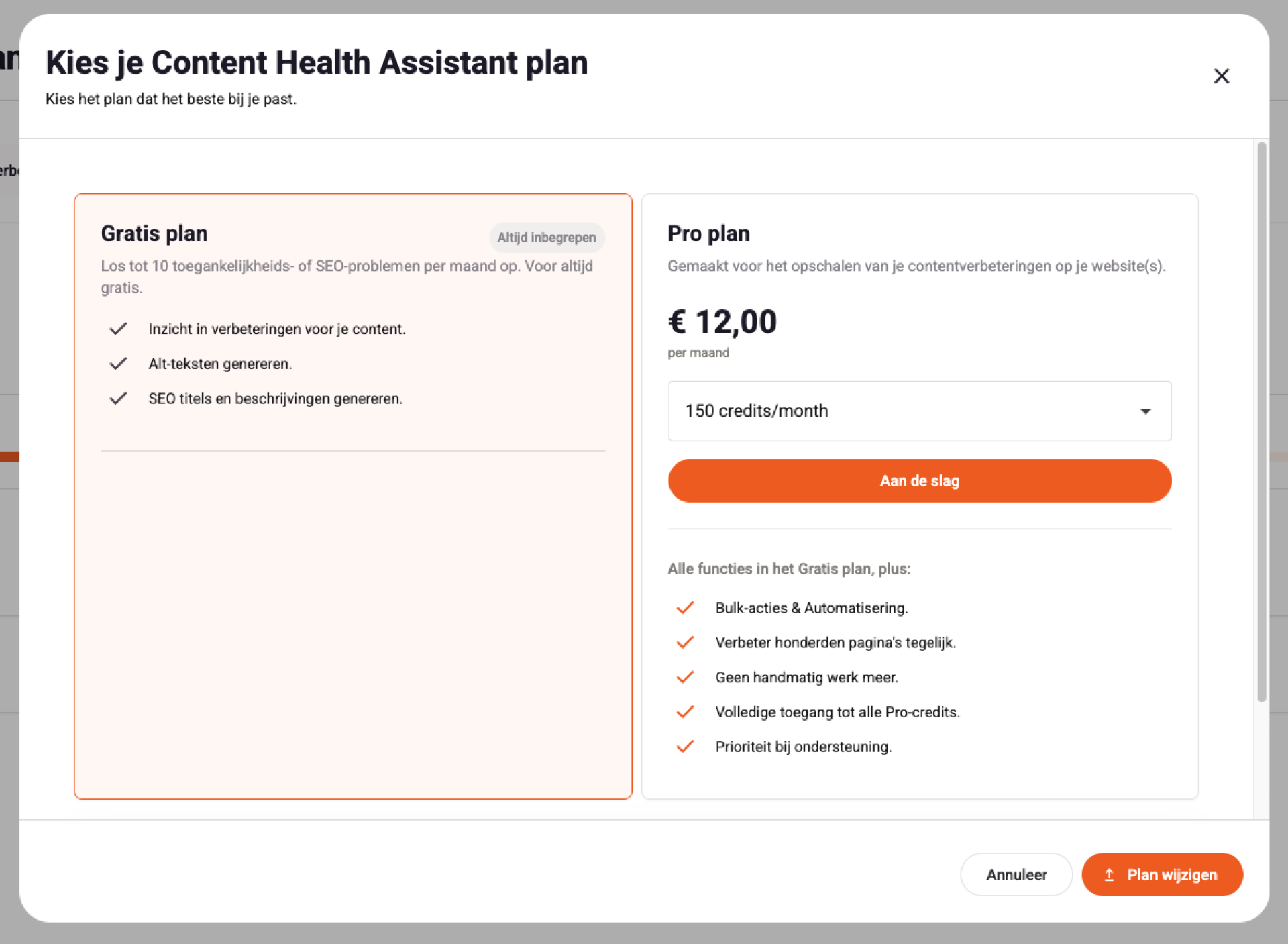
Task: Close the plan selection dialog
Action: [1221, 76]
